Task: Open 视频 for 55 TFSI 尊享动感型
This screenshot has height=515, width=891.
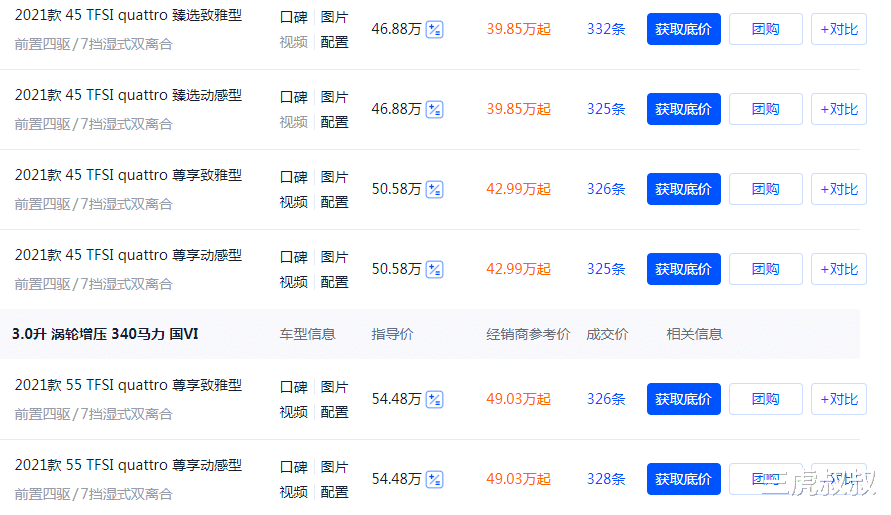Action: click(294, 493)
